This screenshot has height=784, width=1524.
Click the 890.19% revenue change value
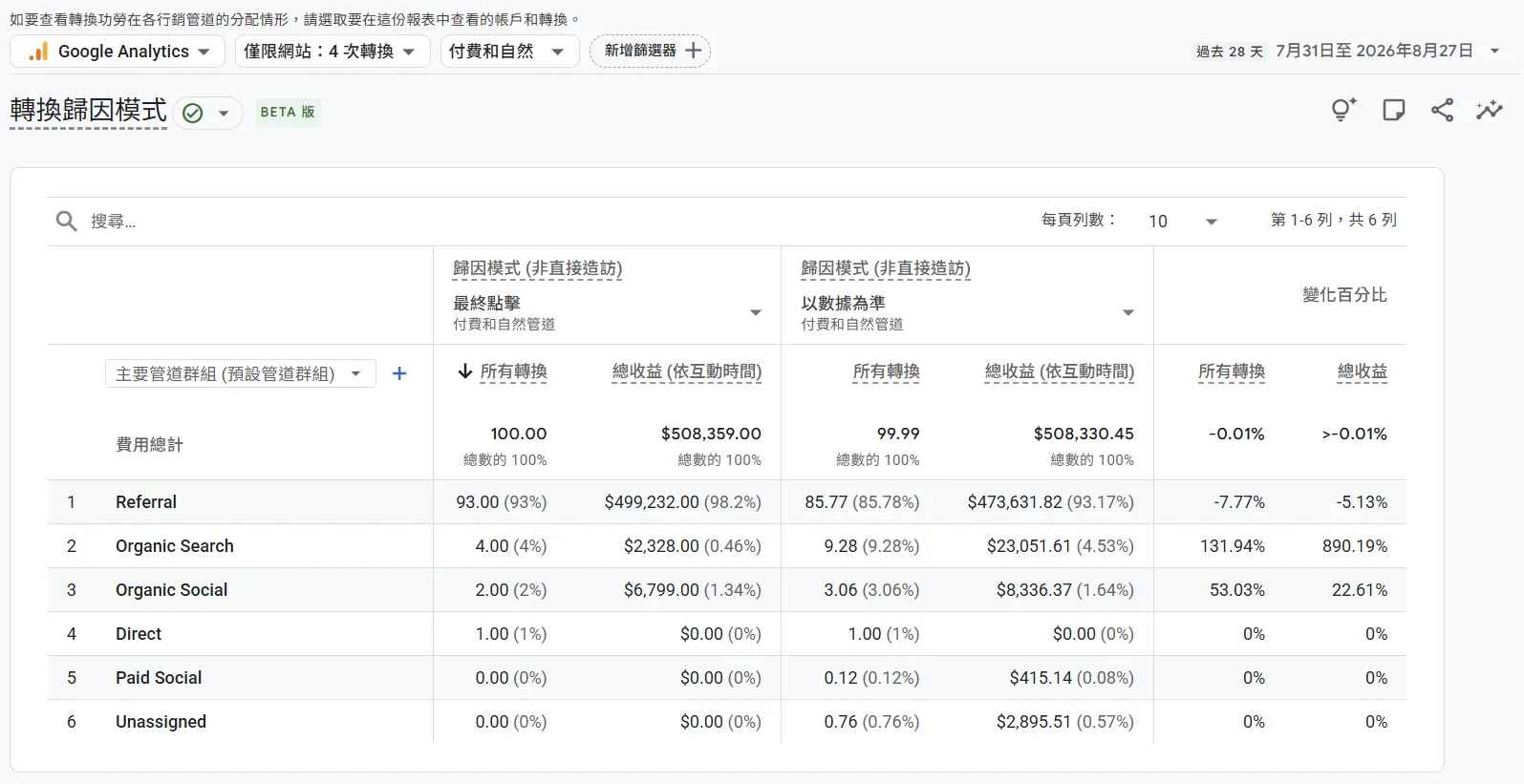pyautogui.click(x=1355, y=546)
